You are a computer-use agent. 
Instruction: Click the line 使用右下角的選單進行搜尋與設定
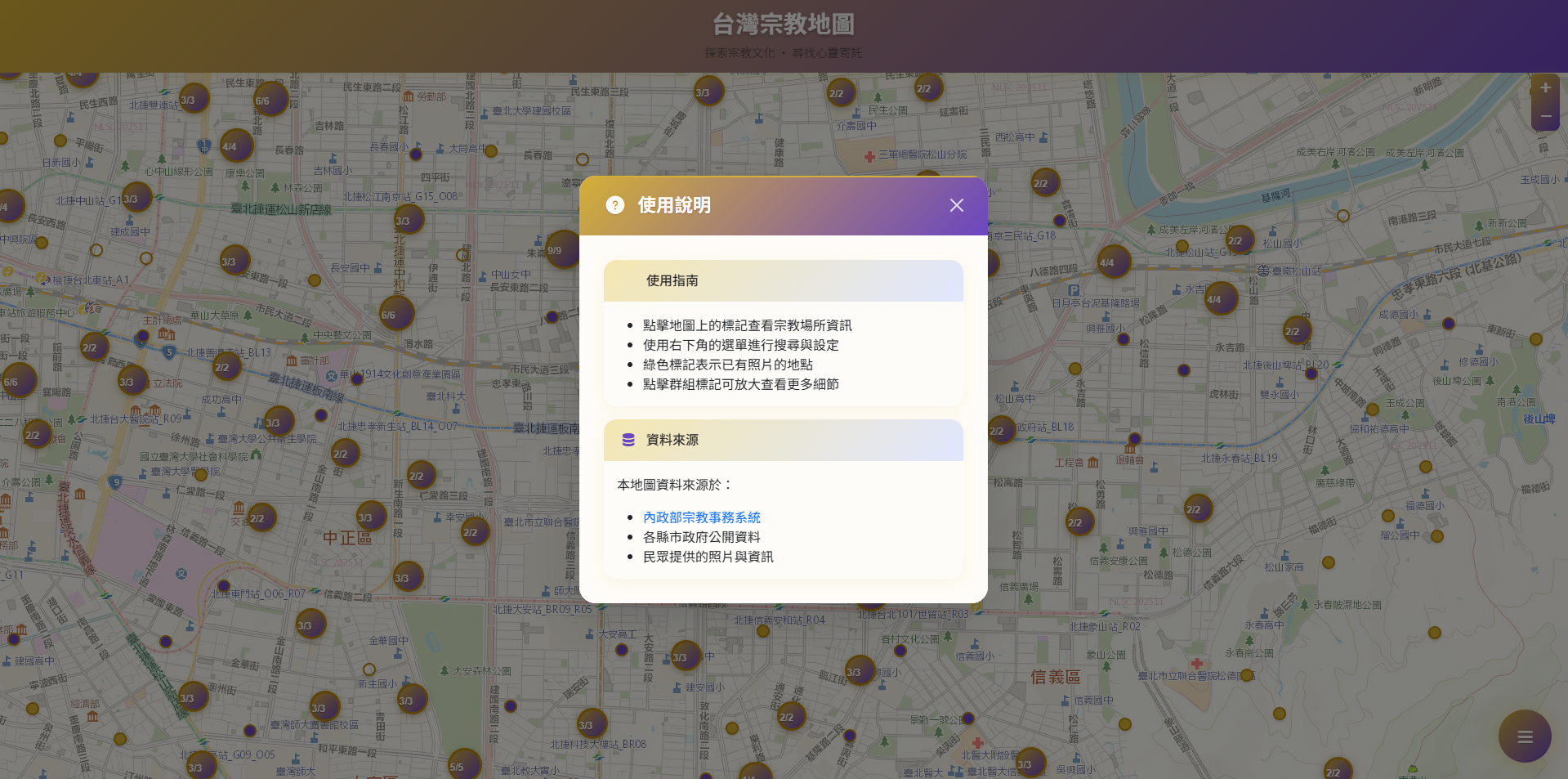[741, 345]
